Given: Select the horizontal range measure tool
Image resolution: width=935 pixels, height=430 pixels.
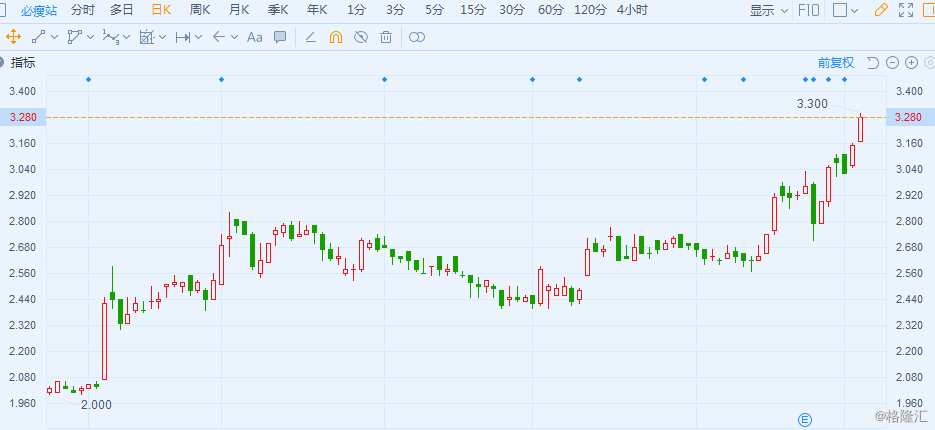Looking at the screenshot, I should [x=182, y=37].
